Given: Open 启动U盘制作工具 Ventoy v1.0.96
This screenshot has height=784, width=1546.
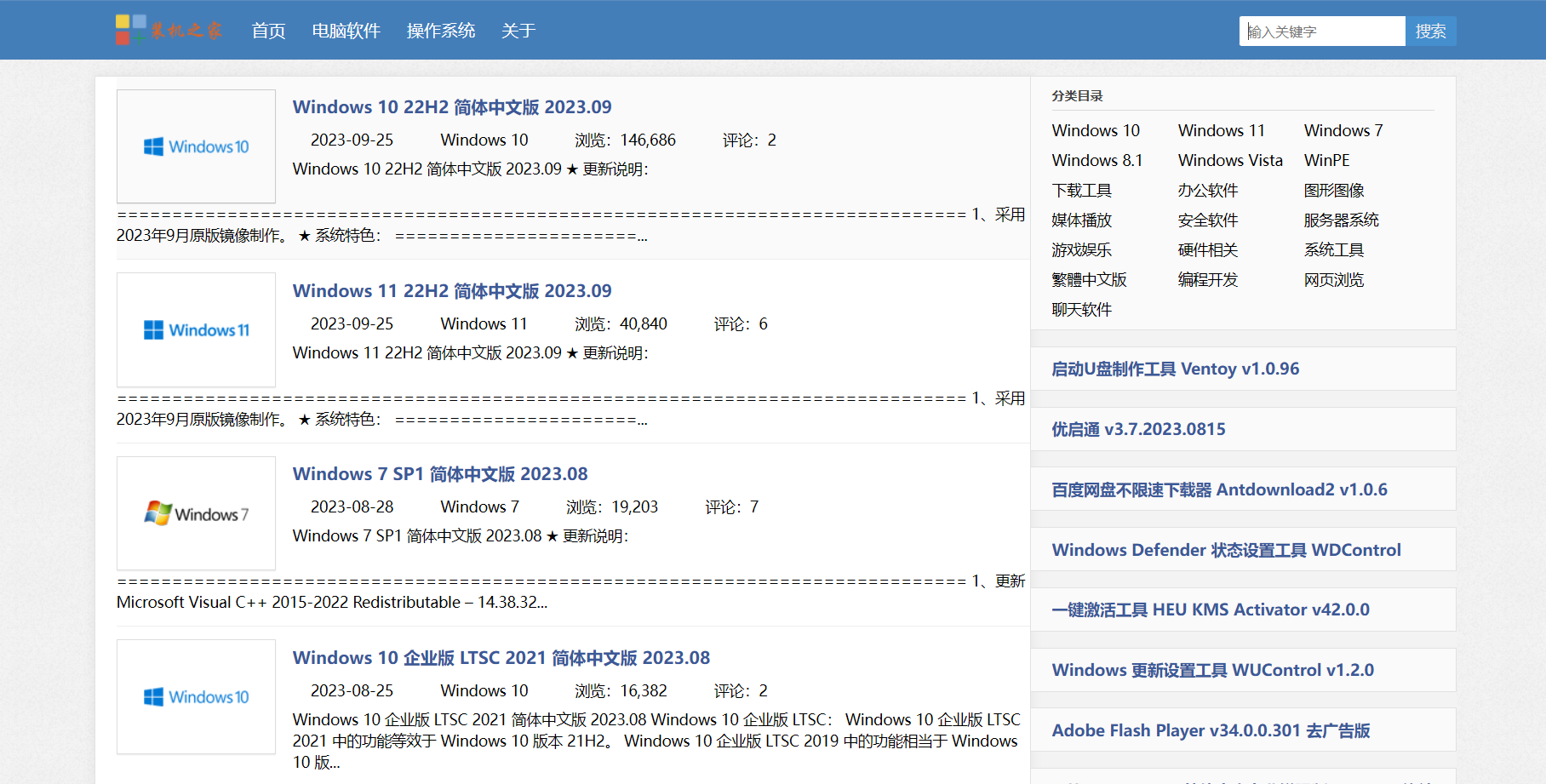Looking at the screenshot, I should pyautogui.click(x=1175, y=369).
